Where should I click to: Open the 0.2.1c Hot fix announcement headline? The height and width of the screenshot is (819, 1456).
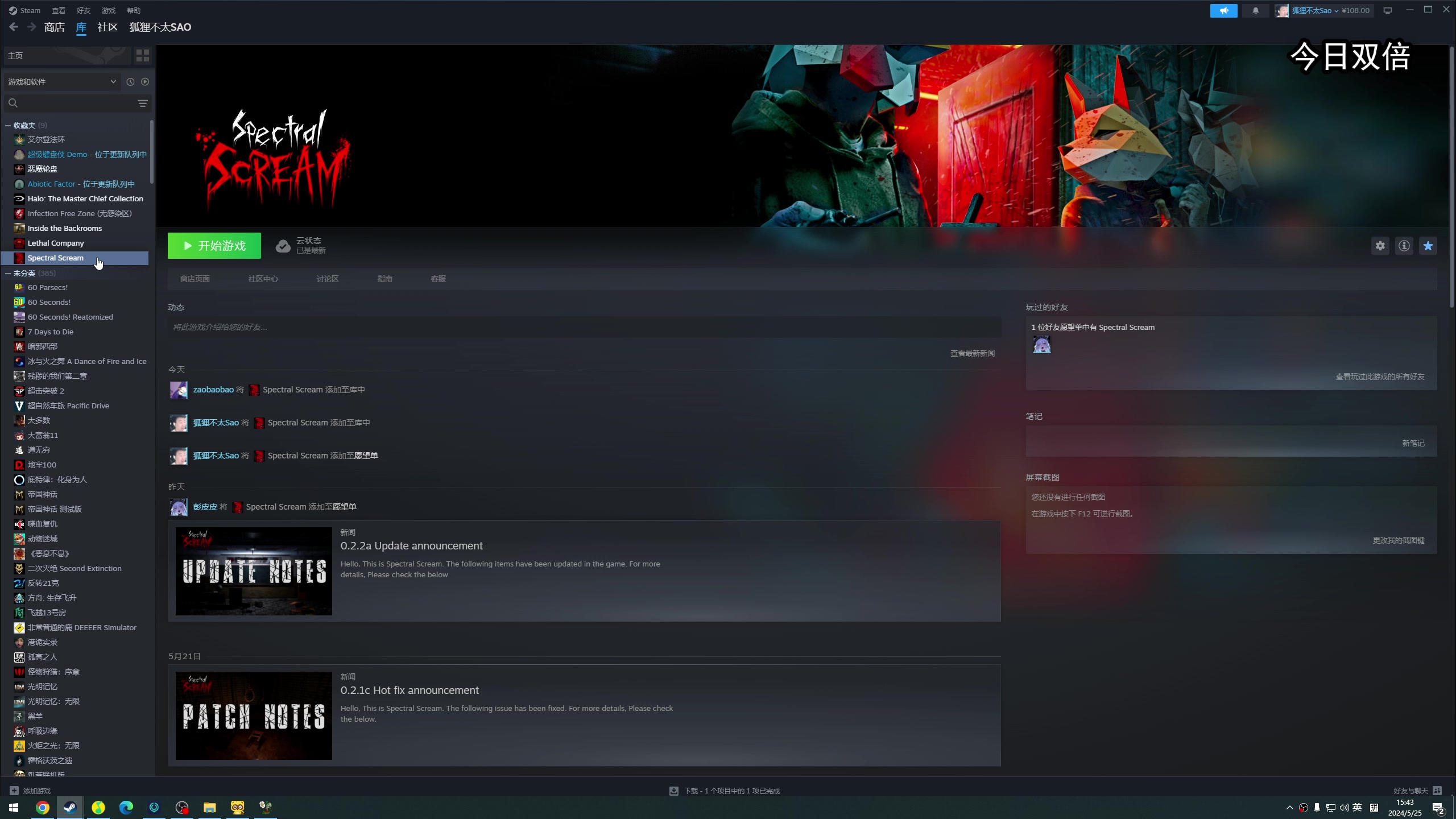(409, 690)
